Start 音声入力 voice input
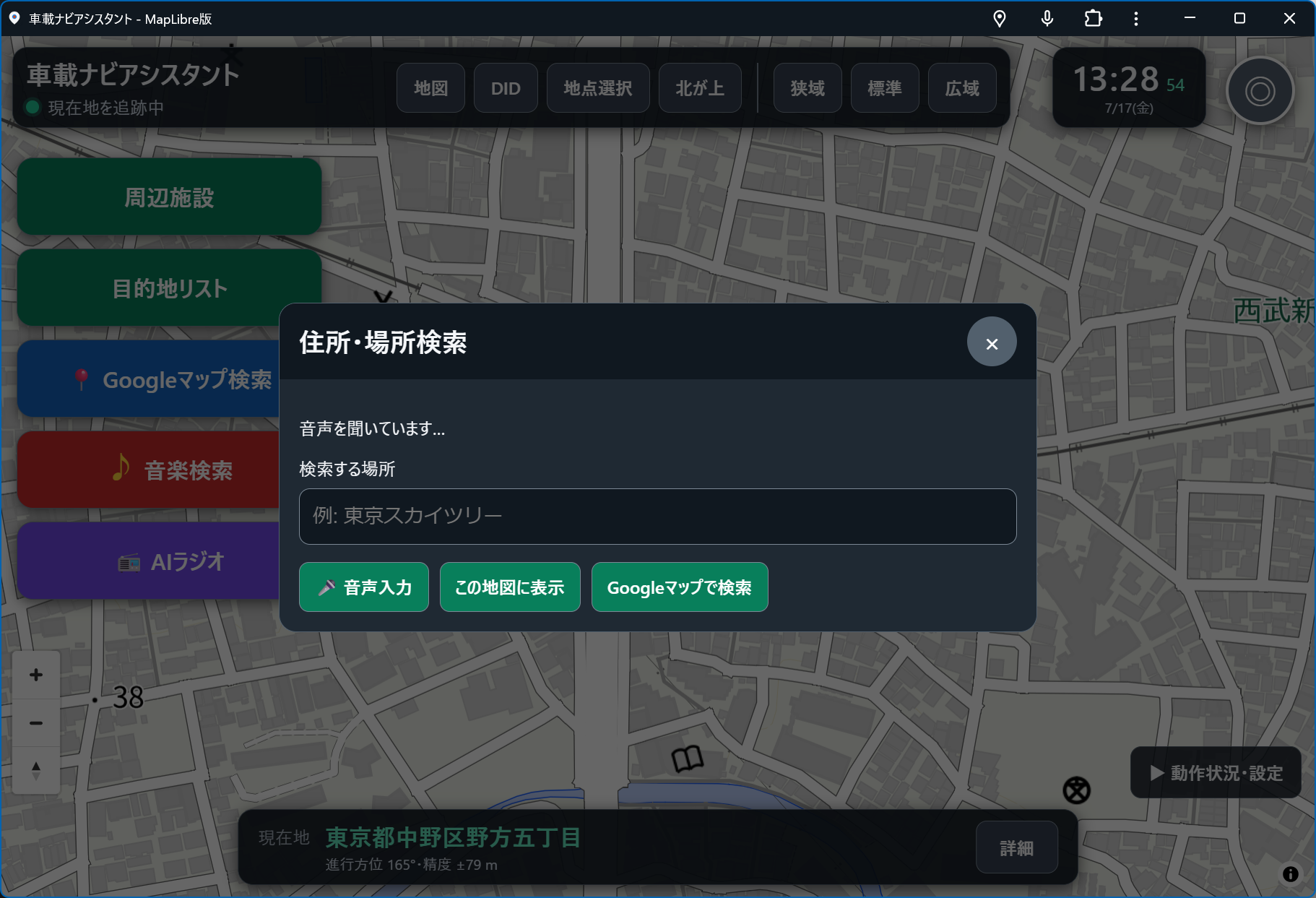 pyautogui.click(x=364, y=587)
